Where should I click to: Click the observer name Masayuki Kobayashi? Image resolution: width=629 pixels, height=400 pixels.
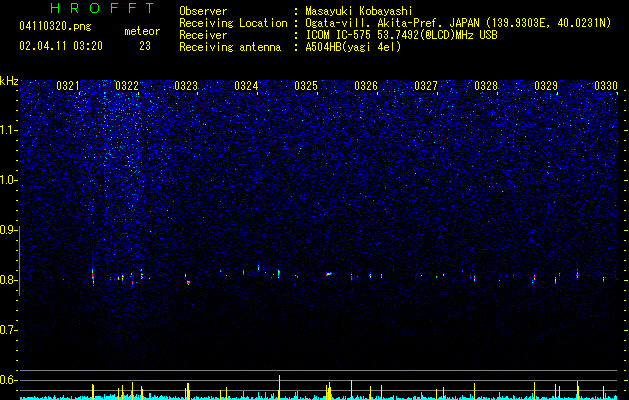[x=359, y=11]
